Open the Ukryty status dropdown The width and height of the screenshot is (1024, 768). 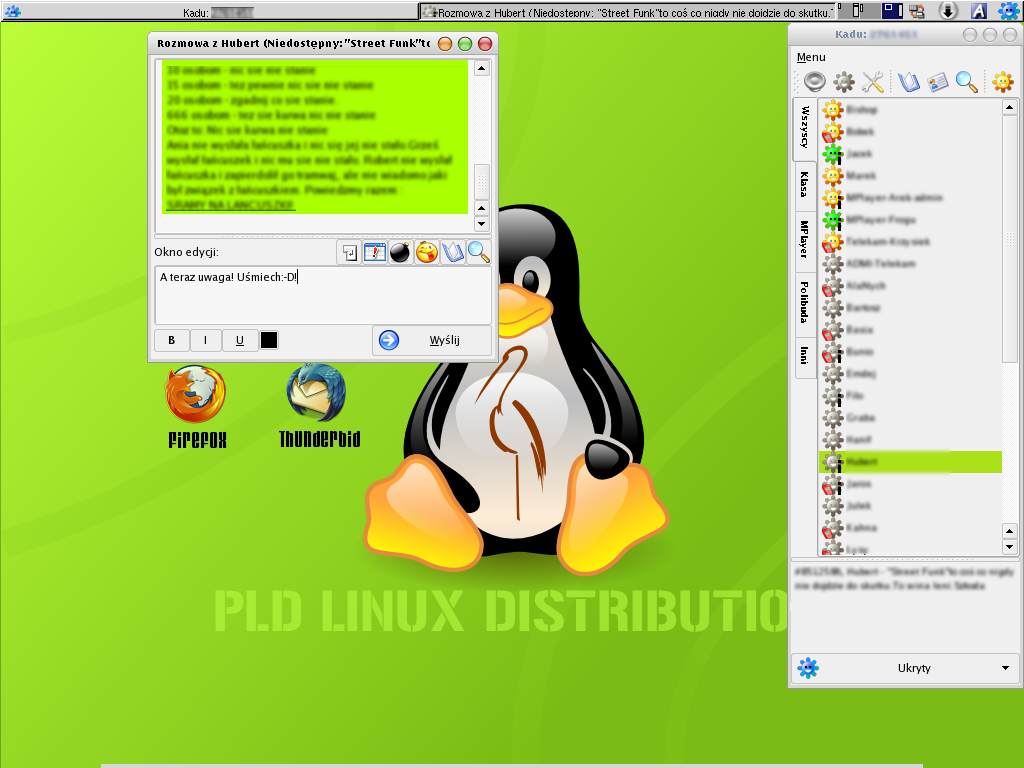click(905, 668)
